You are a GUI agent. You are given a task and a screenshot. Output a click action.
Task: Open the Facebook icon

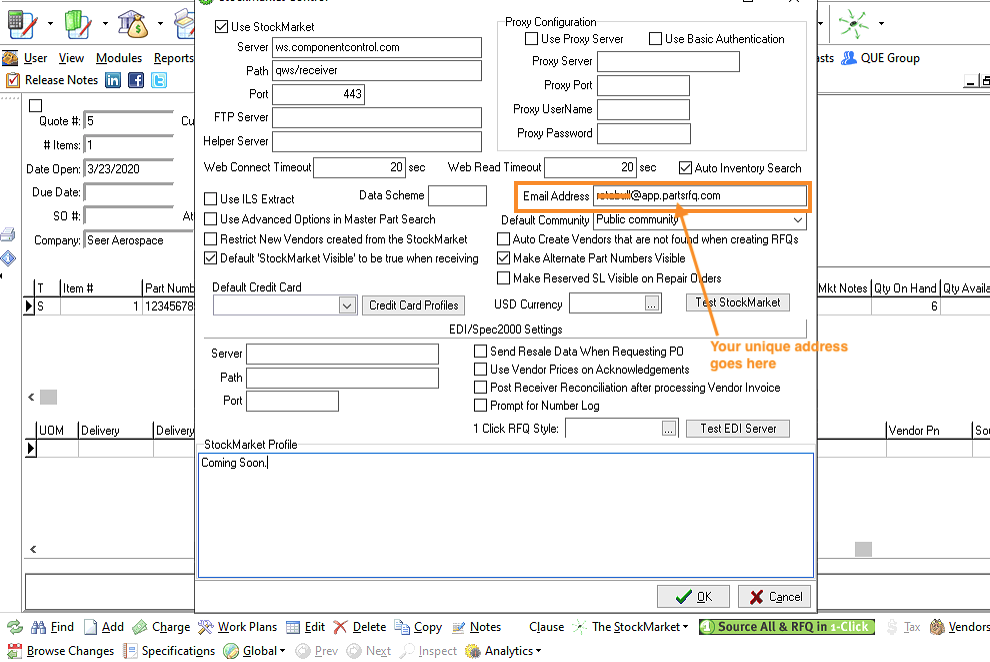tap(136, 80)
